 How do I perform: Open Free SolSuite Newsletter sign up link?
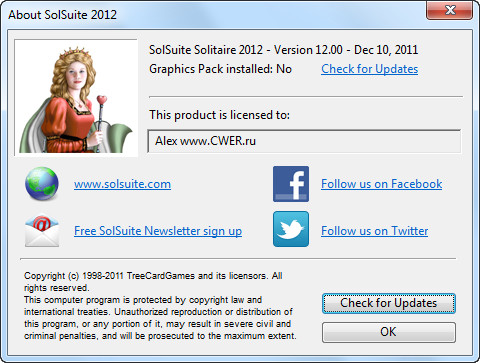point(158,231)
